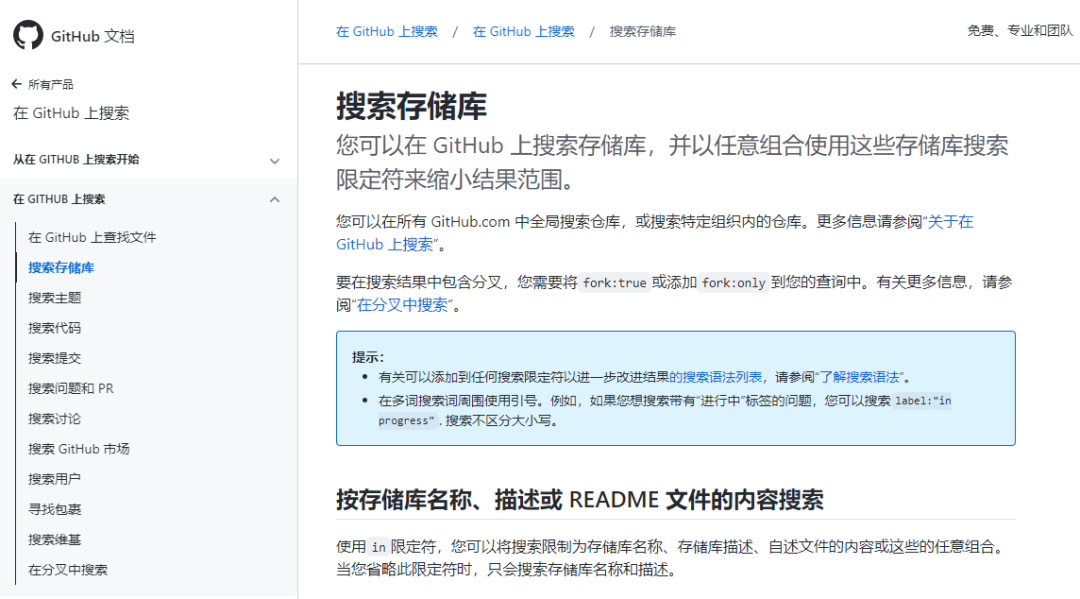This screenshot has height=599, width=1080.
Task: Open the 在 GitHub 上搜索 sidebar heading
Action: 71,113
